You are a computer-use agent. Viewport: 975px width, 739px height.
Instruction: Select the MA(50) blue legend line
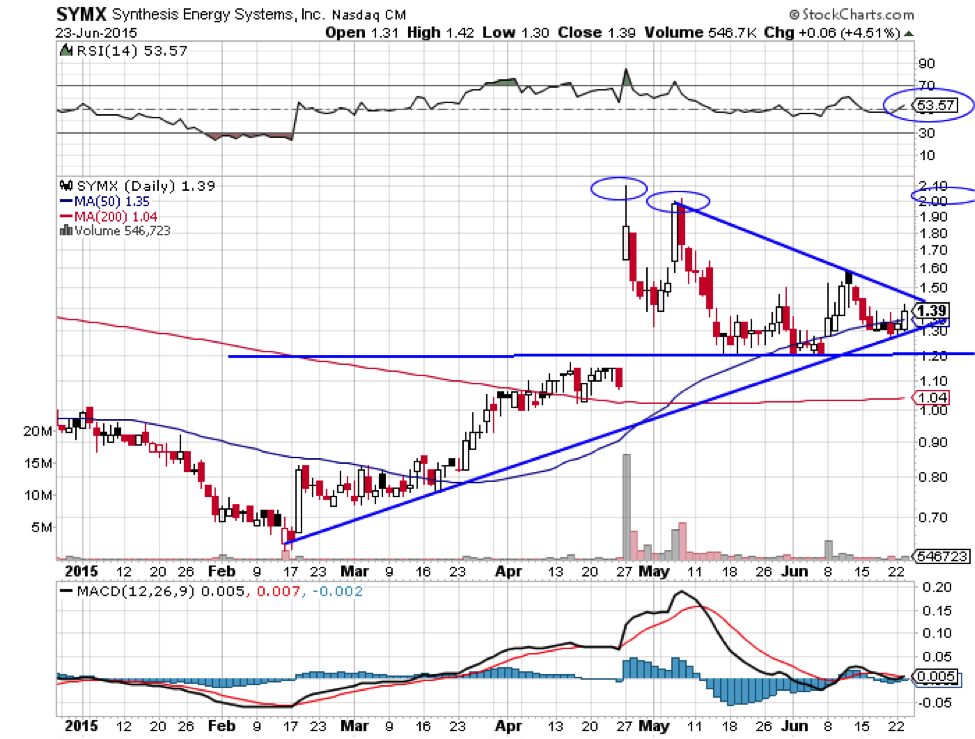tap(66, 201)
